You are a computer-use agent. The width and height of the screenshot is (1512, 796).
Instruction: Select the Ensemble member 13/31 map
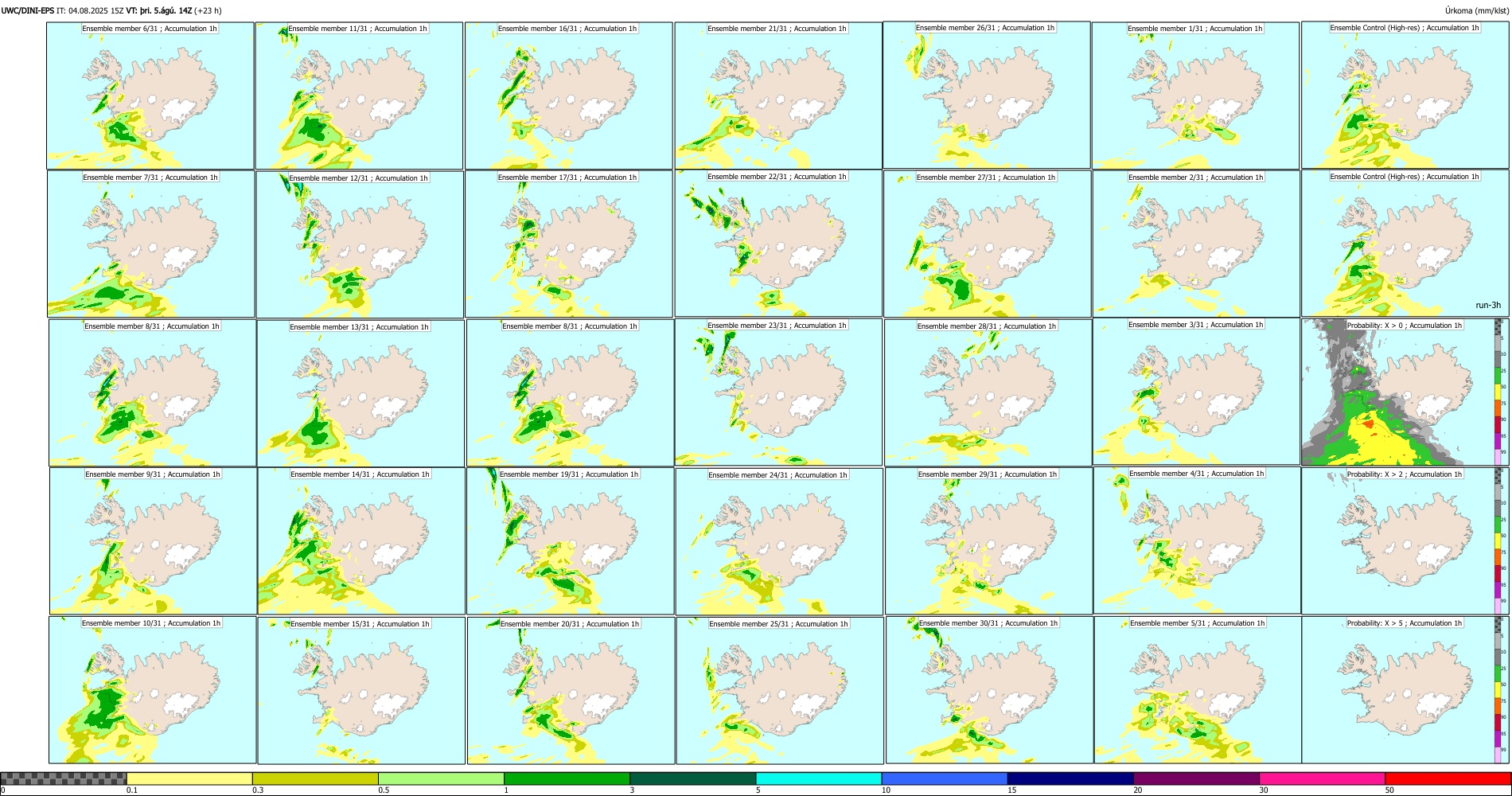pos(360,393)
